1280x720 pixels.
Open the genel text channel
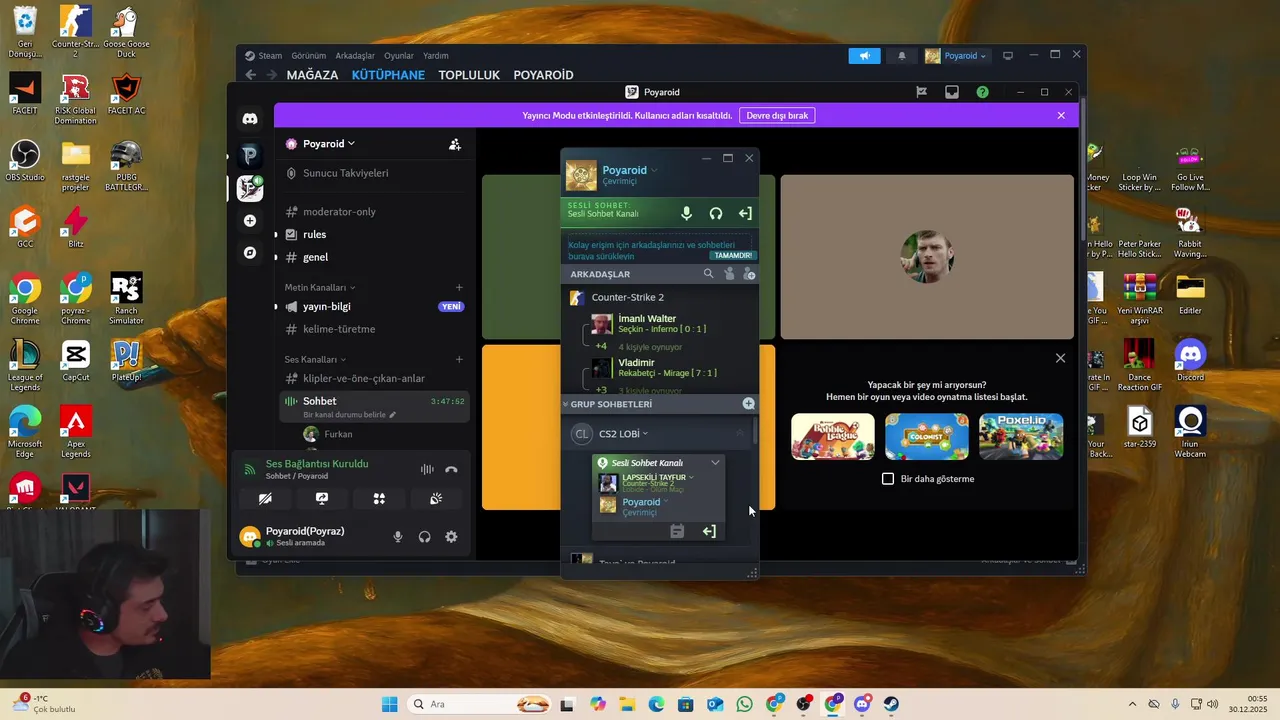point(315,257)
